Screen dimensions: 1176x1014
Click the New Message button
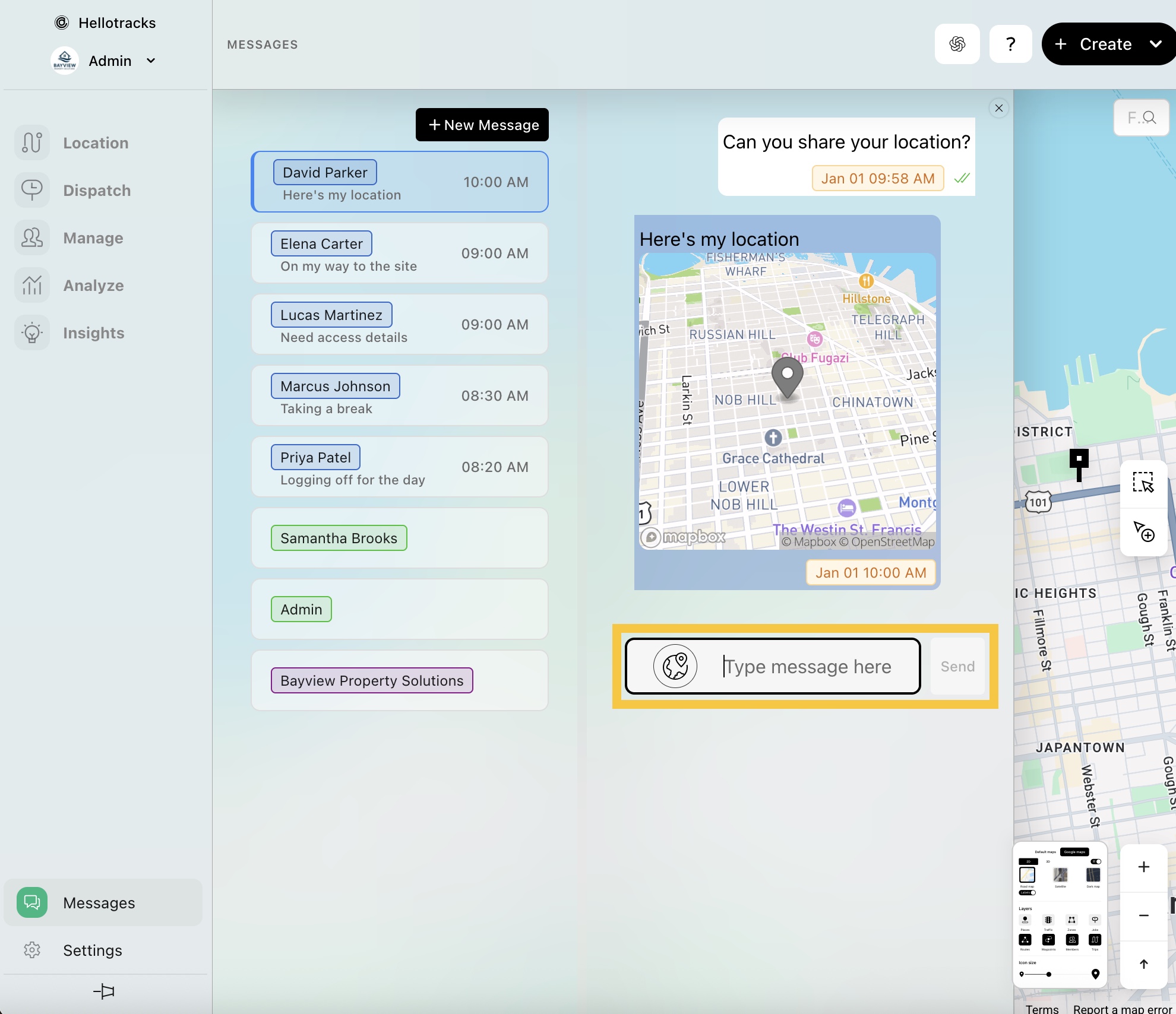482,125
